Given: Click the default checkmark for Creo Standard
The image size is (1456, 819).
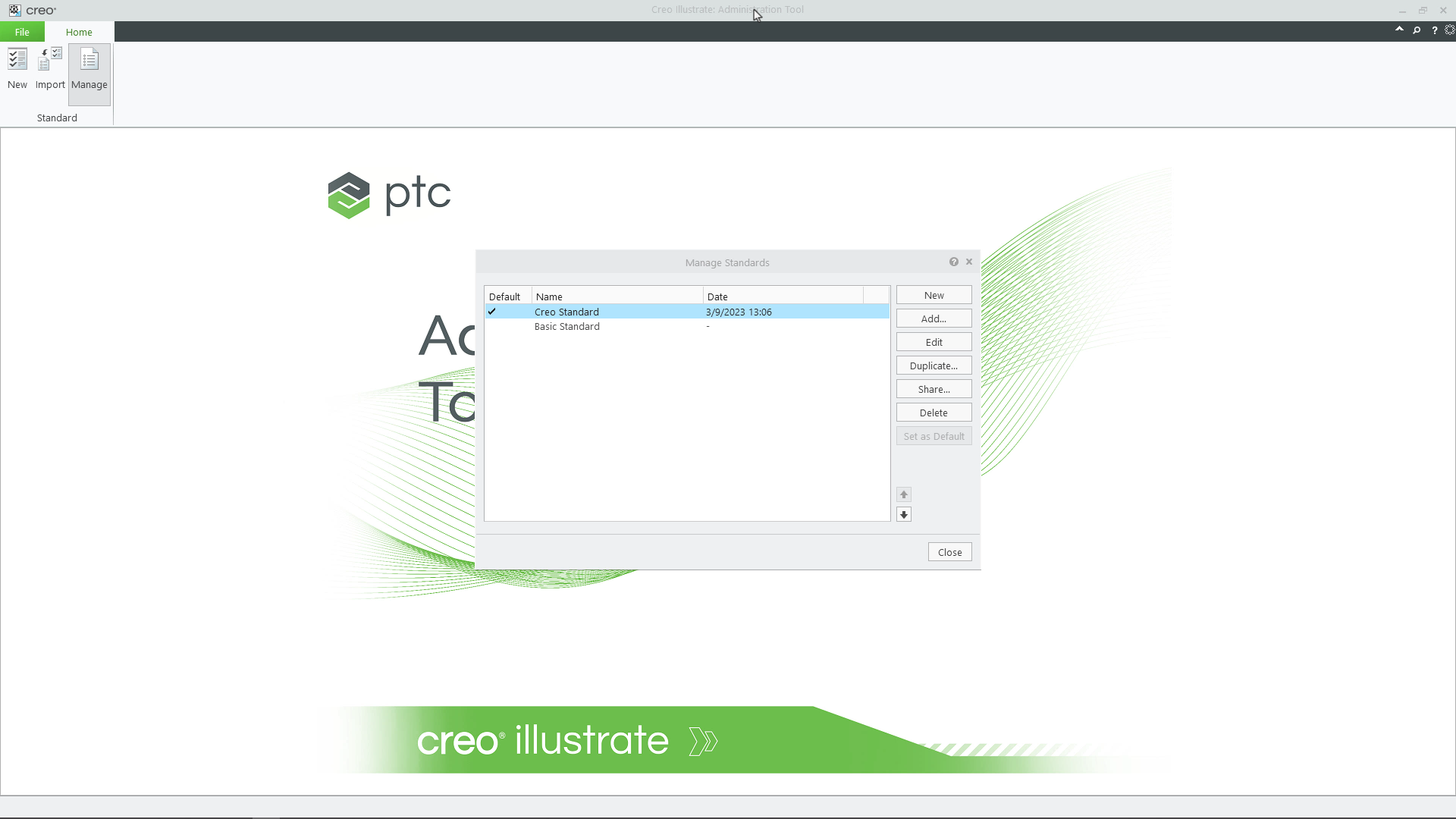Looking at the screenshot, I should 492,312.
